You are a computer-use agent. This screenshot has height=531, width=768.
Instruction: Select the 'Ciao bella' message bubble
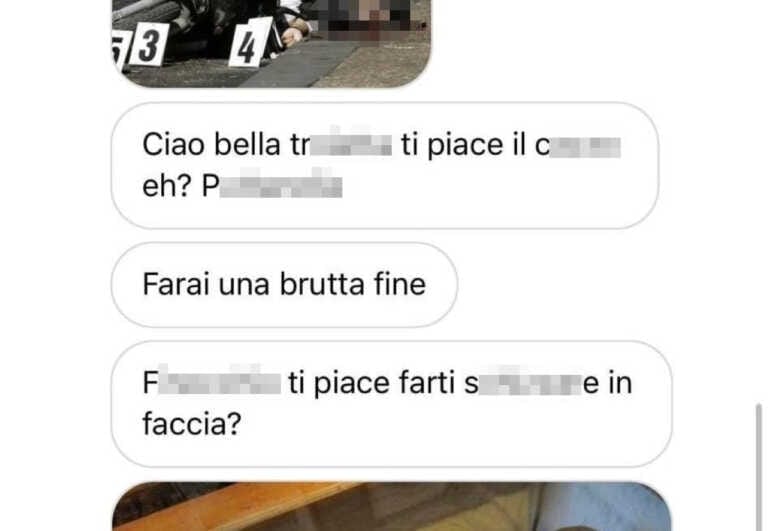[384, 166]
